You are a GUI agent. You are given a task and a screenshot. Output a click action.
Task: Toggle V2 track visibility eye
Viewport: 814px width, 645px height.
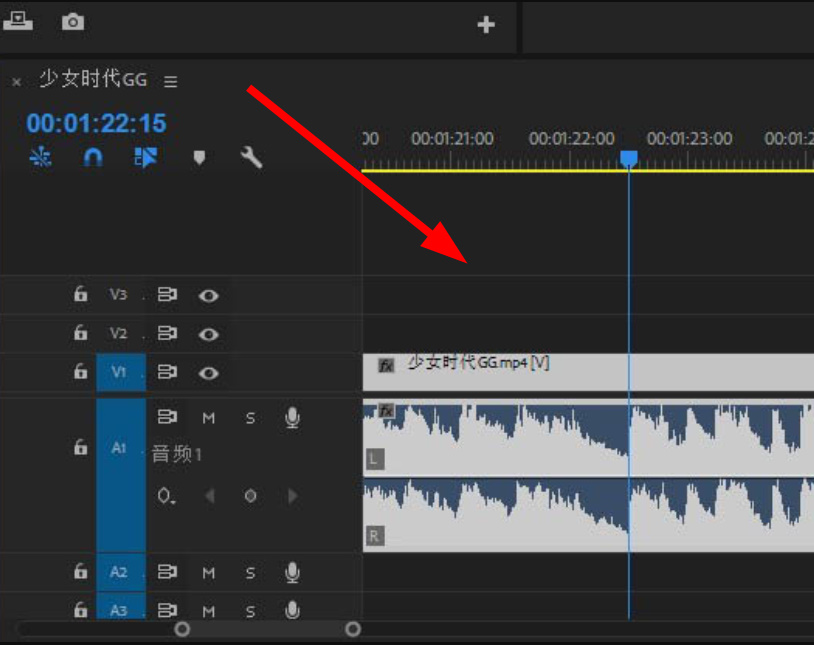[x=208, y=334]
